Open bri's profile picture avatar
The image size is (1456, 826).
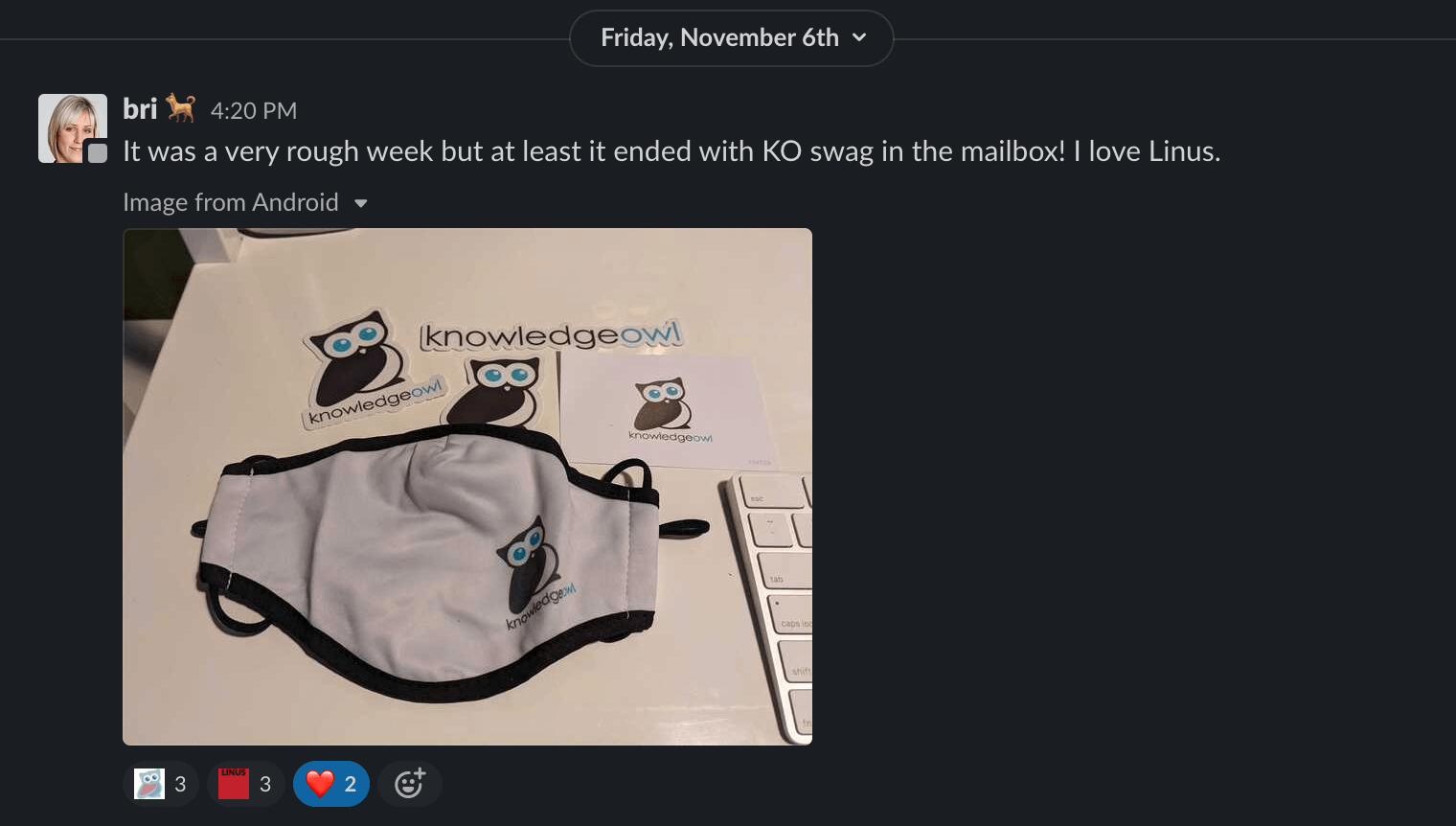click(x=73, y=128)
